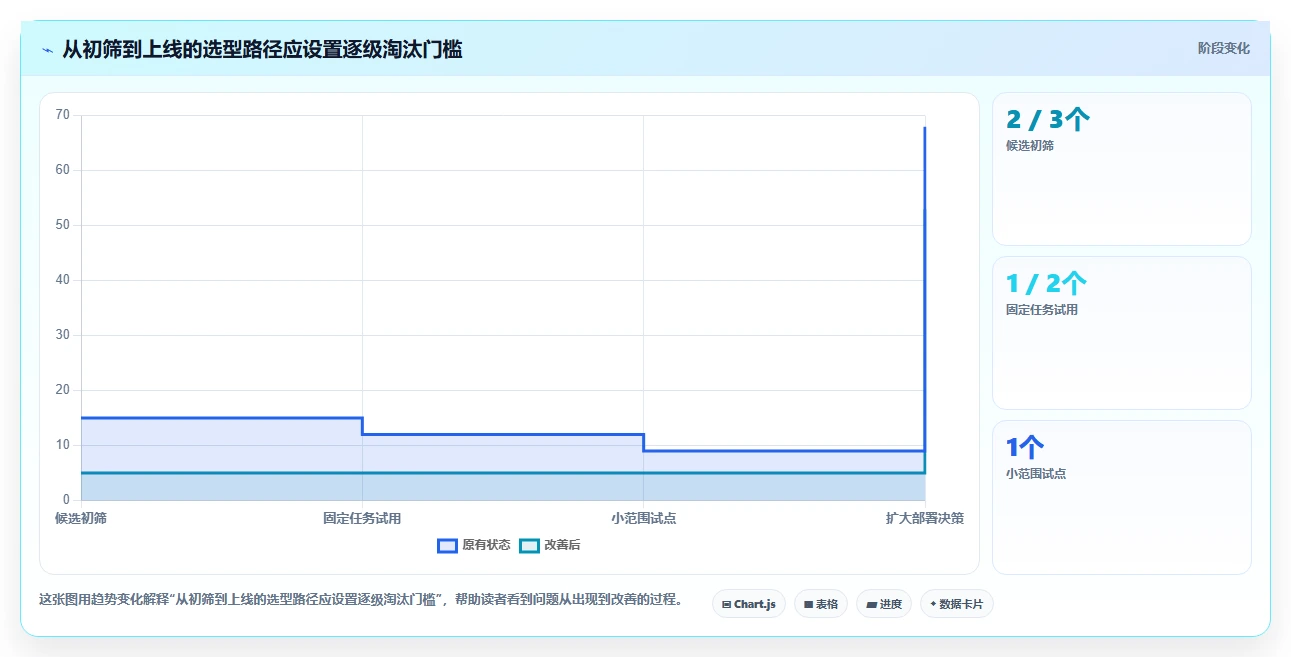Click y-axis tick value 70
Image resolution: width=1291 pixels, height=657 pixels.
63,115
